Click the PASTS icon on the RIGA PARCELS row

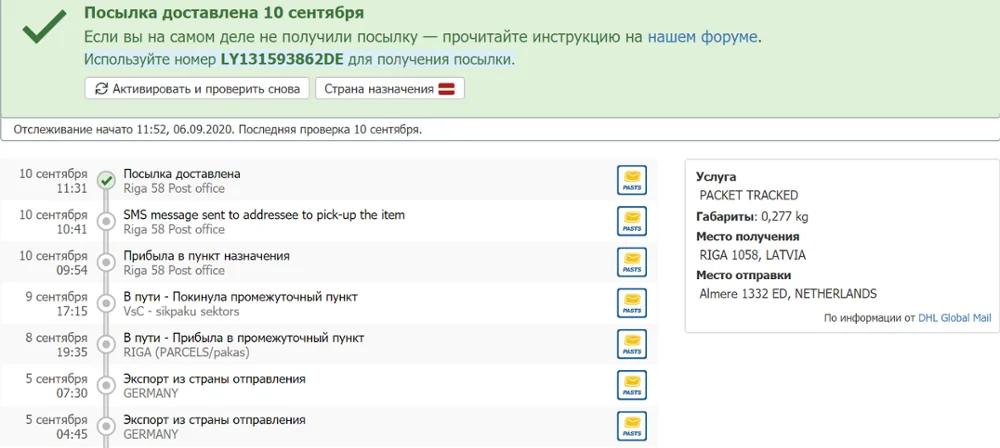pos(632,344)
